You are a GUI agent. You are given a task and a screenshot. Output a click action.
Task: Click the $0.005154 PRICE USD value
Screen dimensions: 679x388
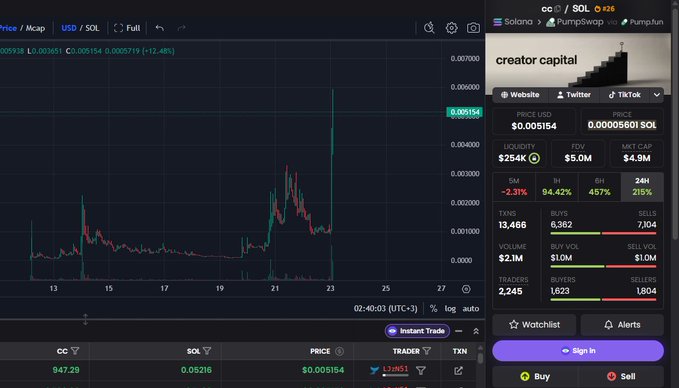click(534, 126)
